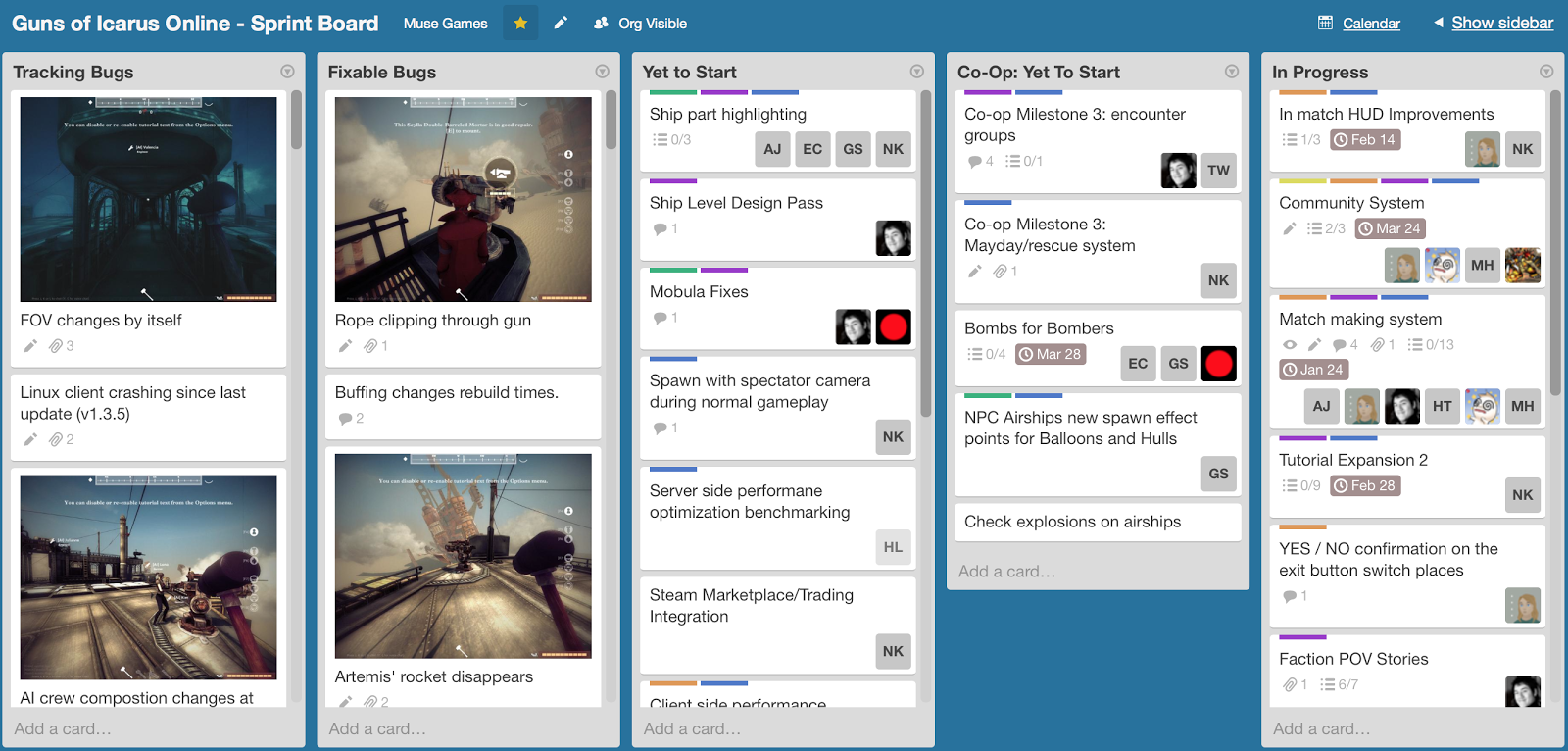Click the TW badge on Co-op Milestone 3 encounter groups
The height and width of the screenshot is (751, 1568).
pyautogui.click(x=1218, y=171)
